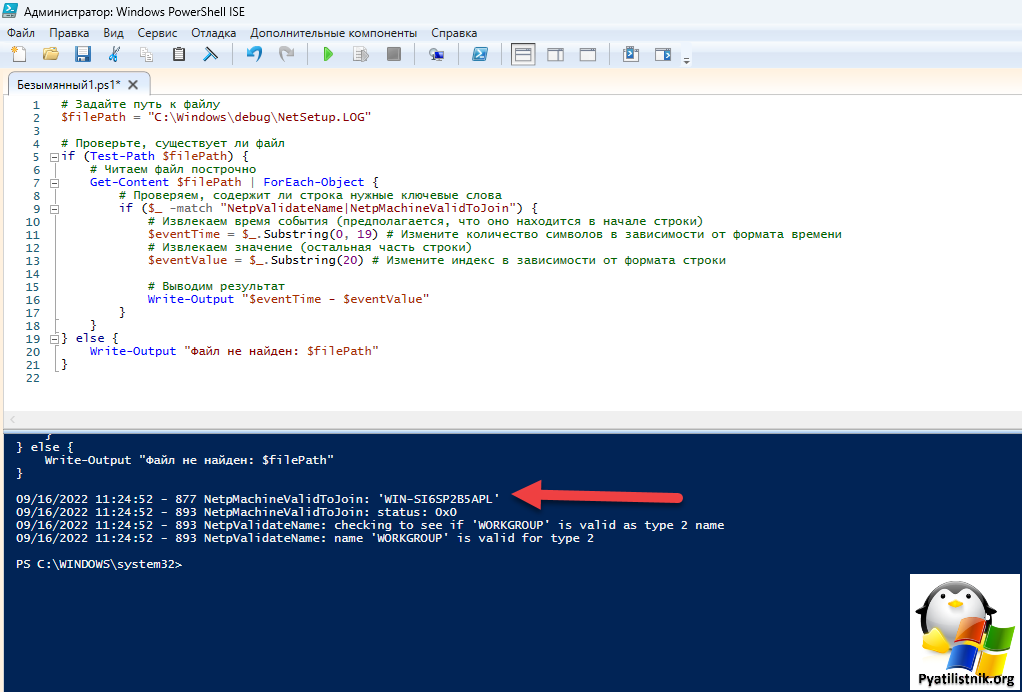Show the commands add-on pane
Image resolution: width=1022 pixels, height=692 pixels.
[x=663, y=54]
